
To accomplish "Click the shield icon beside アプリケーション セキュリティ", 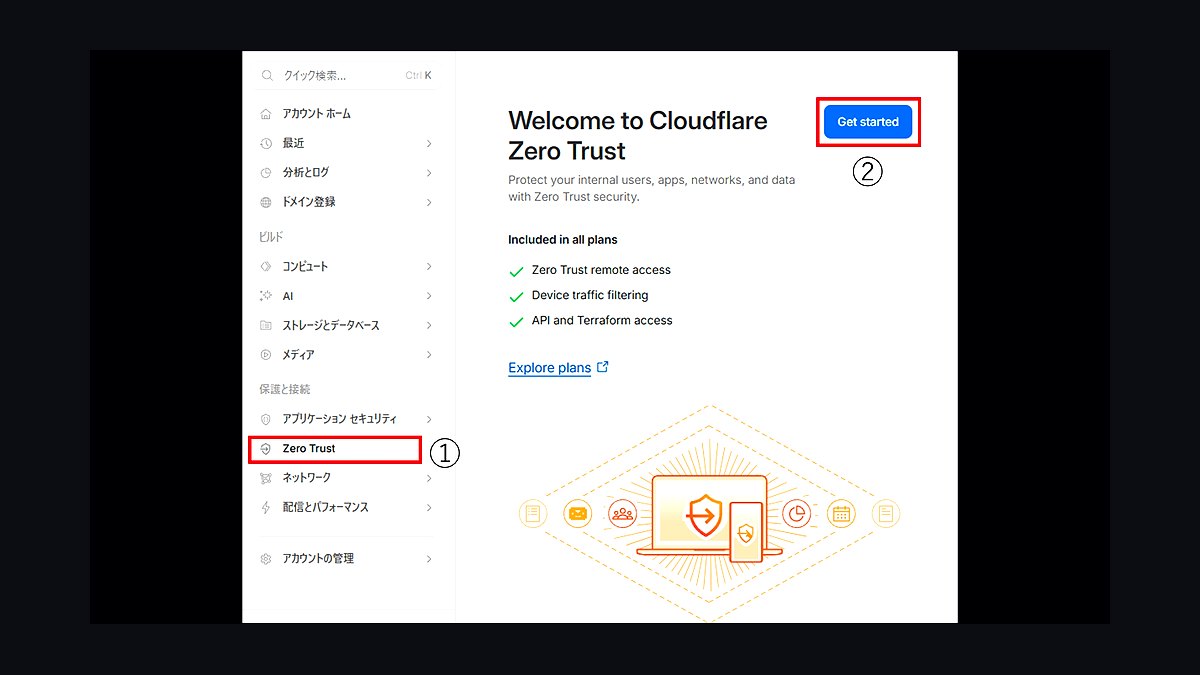I will pyautogui.click(x=265, y=419).
